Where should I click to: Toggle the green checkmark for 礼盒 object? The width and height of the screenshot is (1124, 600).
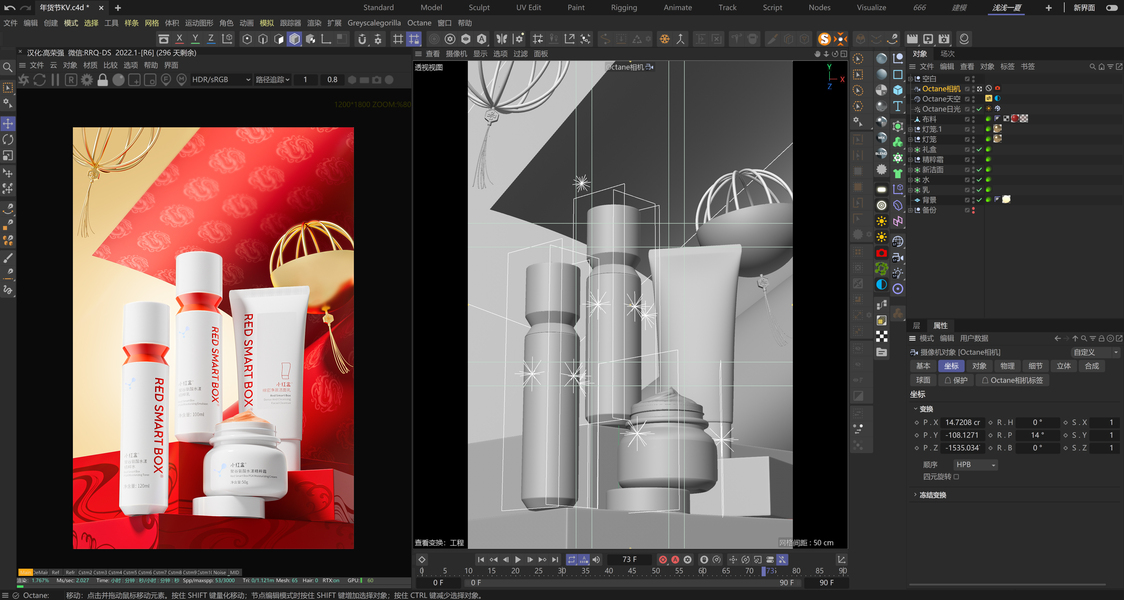click(x=979, y=149)
